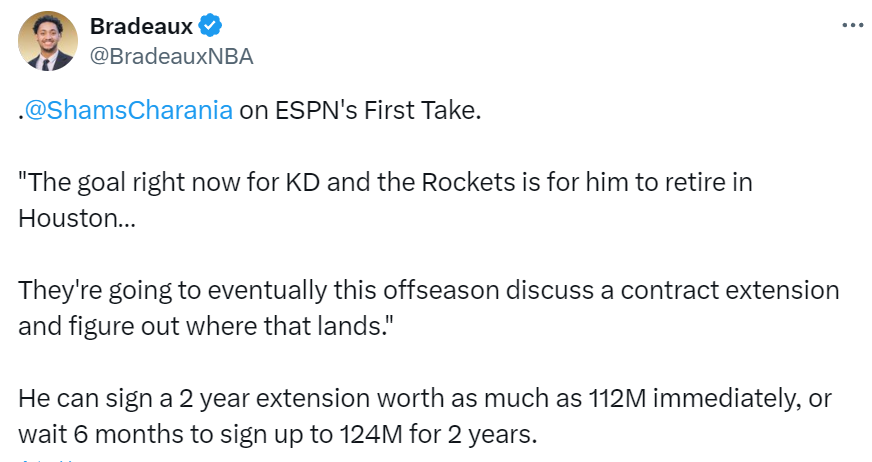872x462 pixels.
Task: Click the partially visible blue link at bottom
Action: [47, 460]
